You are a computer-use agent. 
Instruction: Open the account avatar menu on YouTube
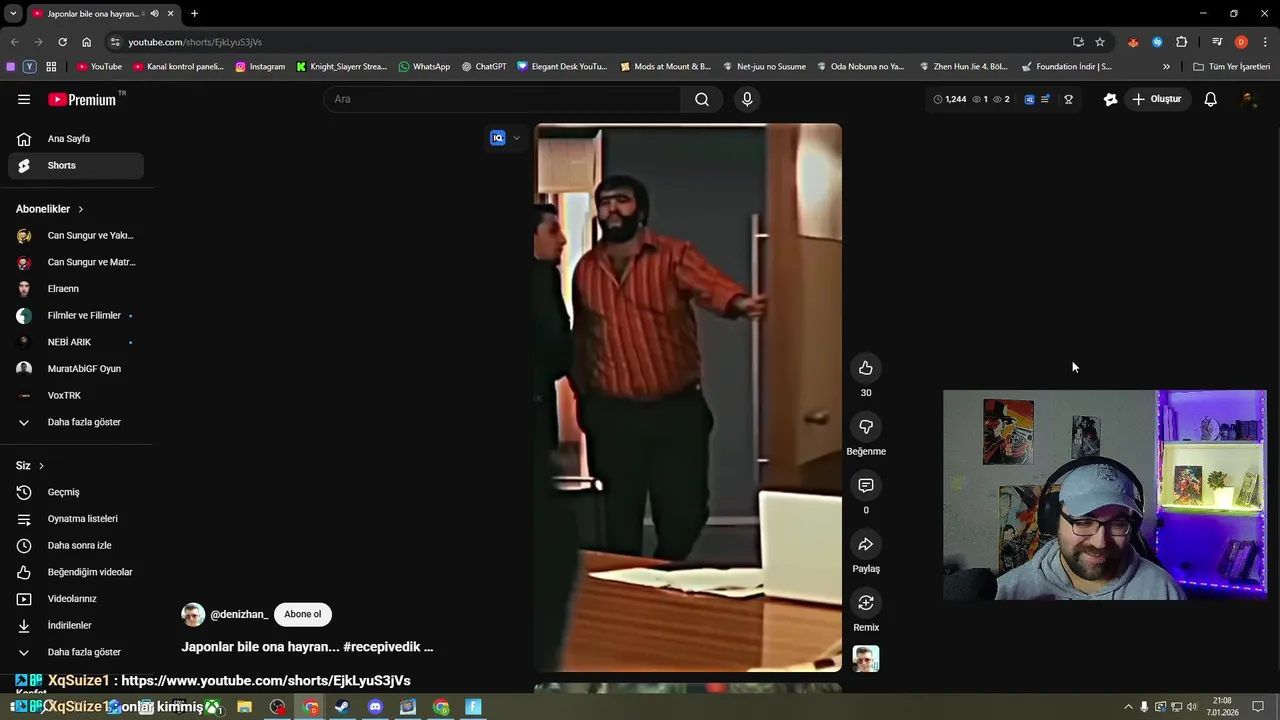click(1248, 99)
